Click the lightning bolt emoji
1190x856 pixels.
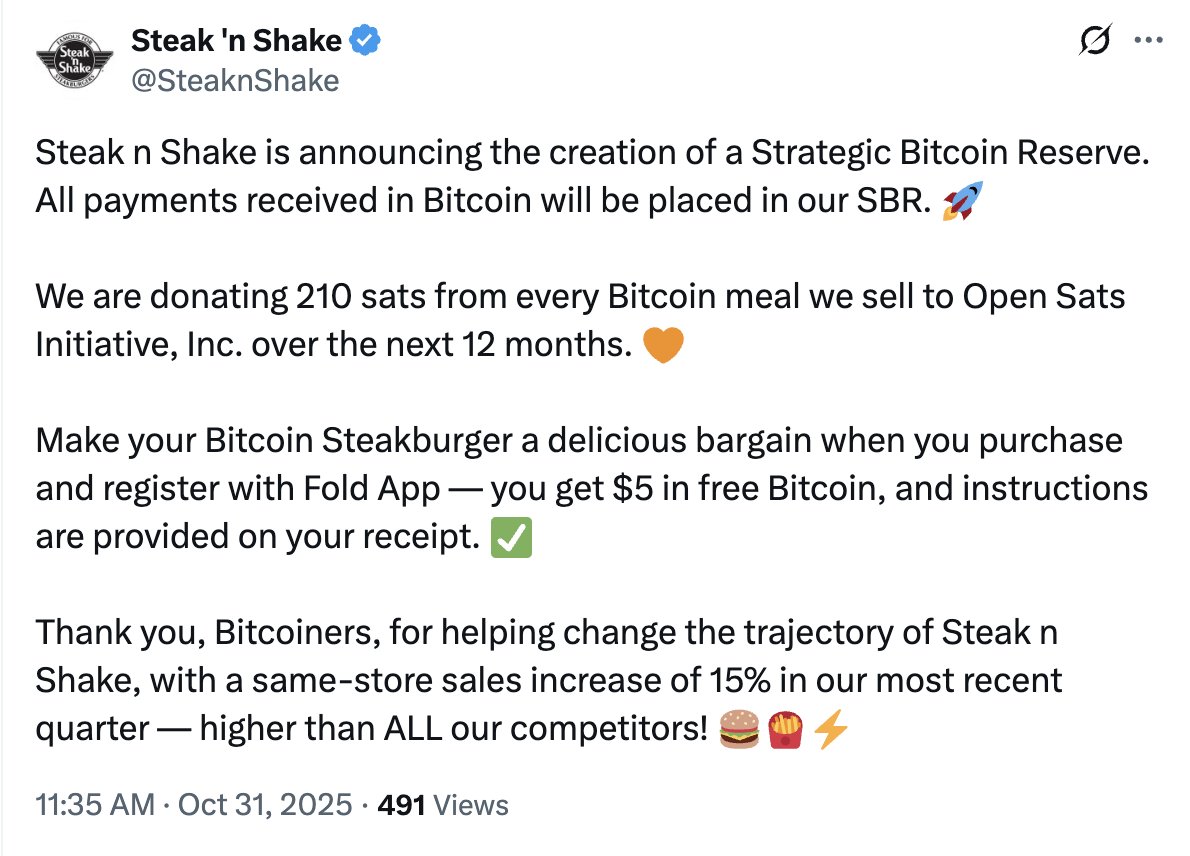click(x=831, y=731)
